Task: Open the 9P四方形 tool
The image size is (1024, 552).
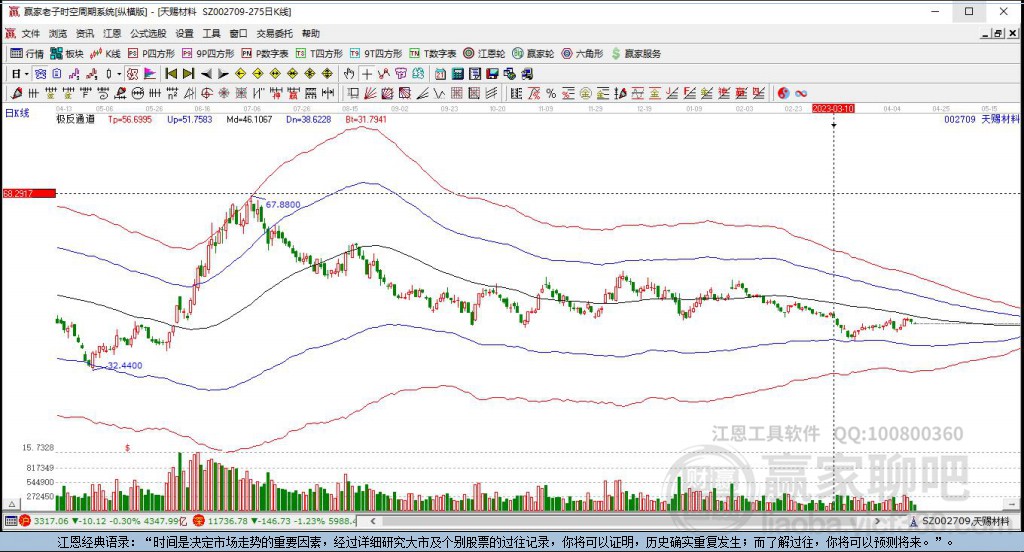Action: click(x=208, y=54)
